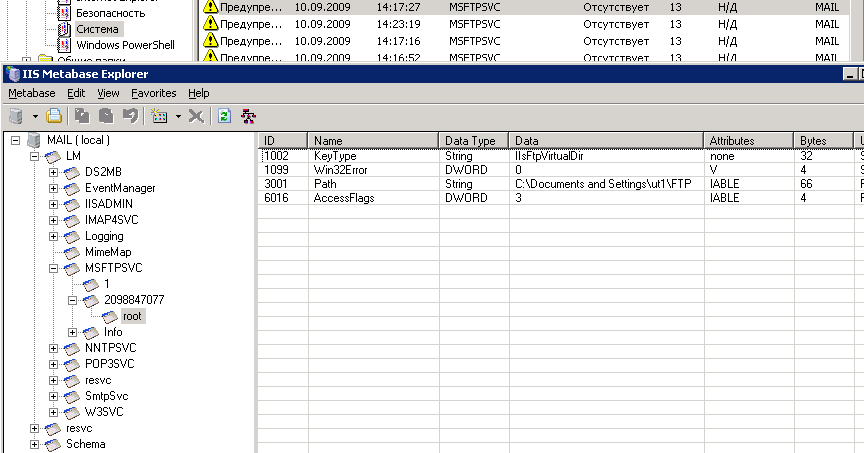Screen dimensions: 864x453
Task: Sort by the Data Type column header
Action: [474, 141]
